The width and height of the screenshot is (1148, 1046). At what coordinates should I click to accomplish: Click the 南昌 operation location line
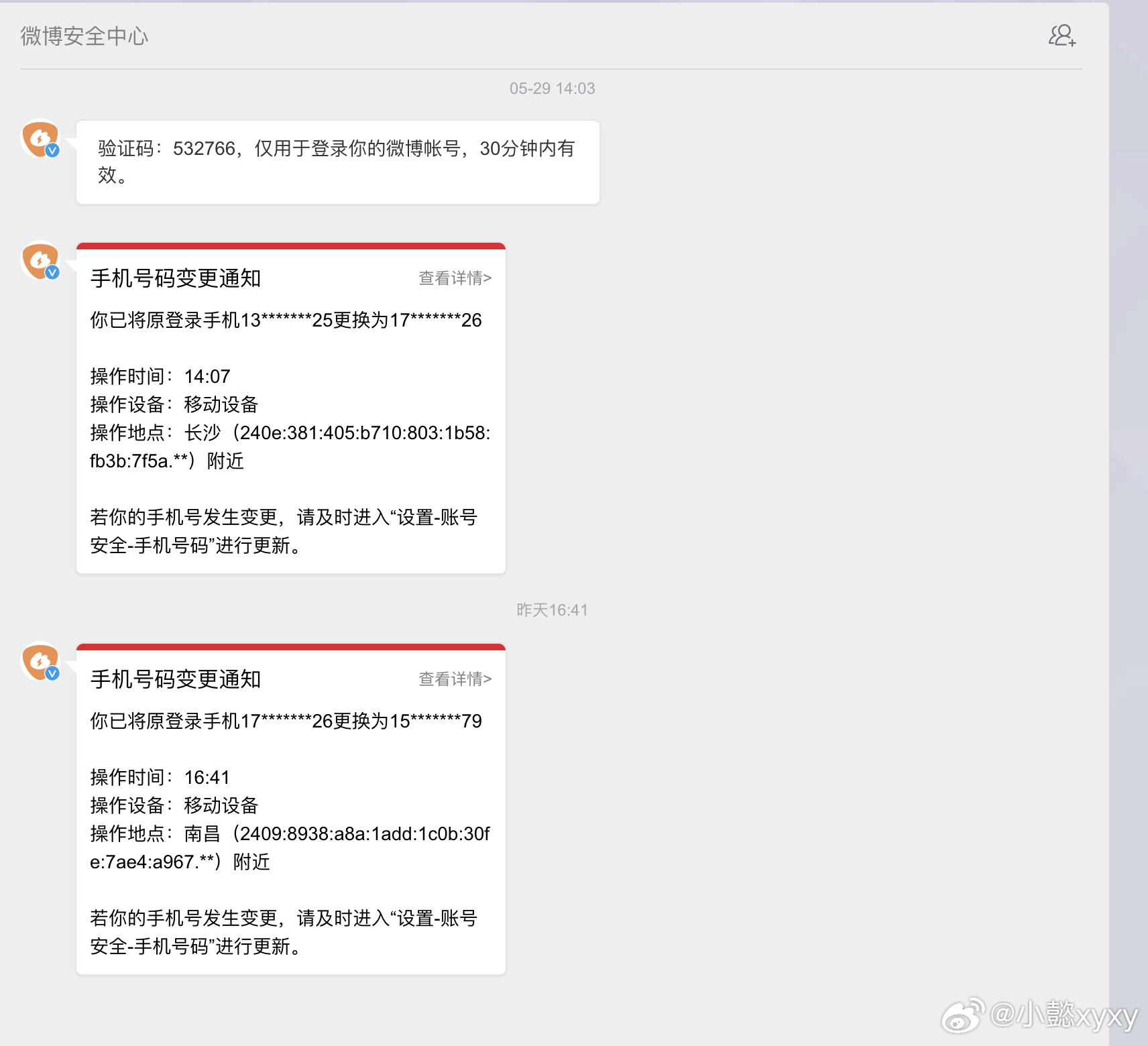pyautogui.click(x=290, y=848)
